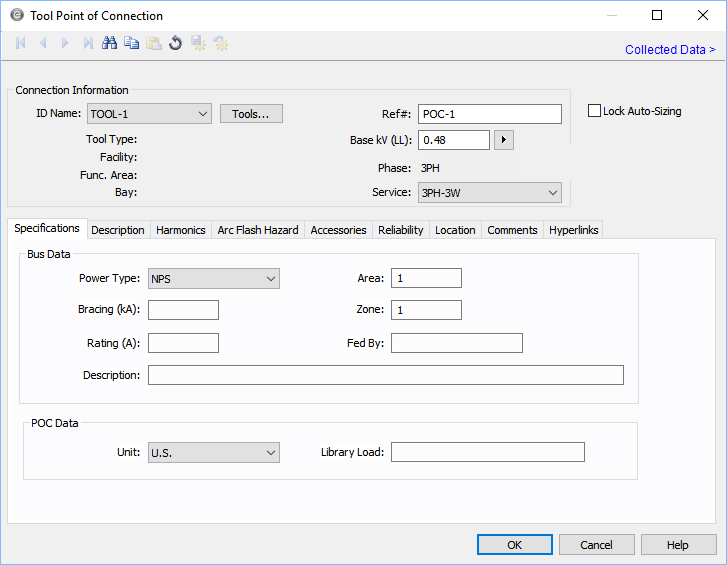Screen dimensions: 727x565
Task: Open the ID Name dropdown
Action: [149, 114]
